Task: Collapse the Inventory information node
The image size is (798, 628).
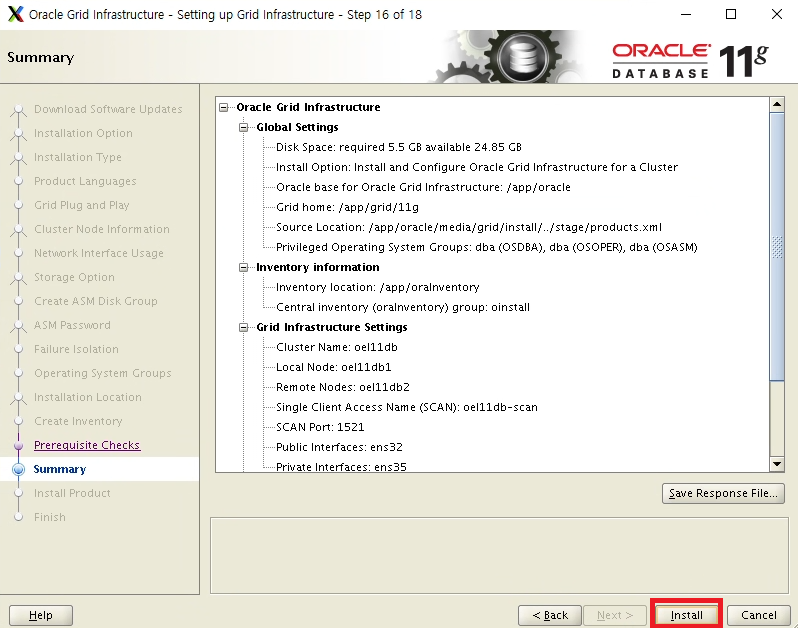Action: (243, 267)
